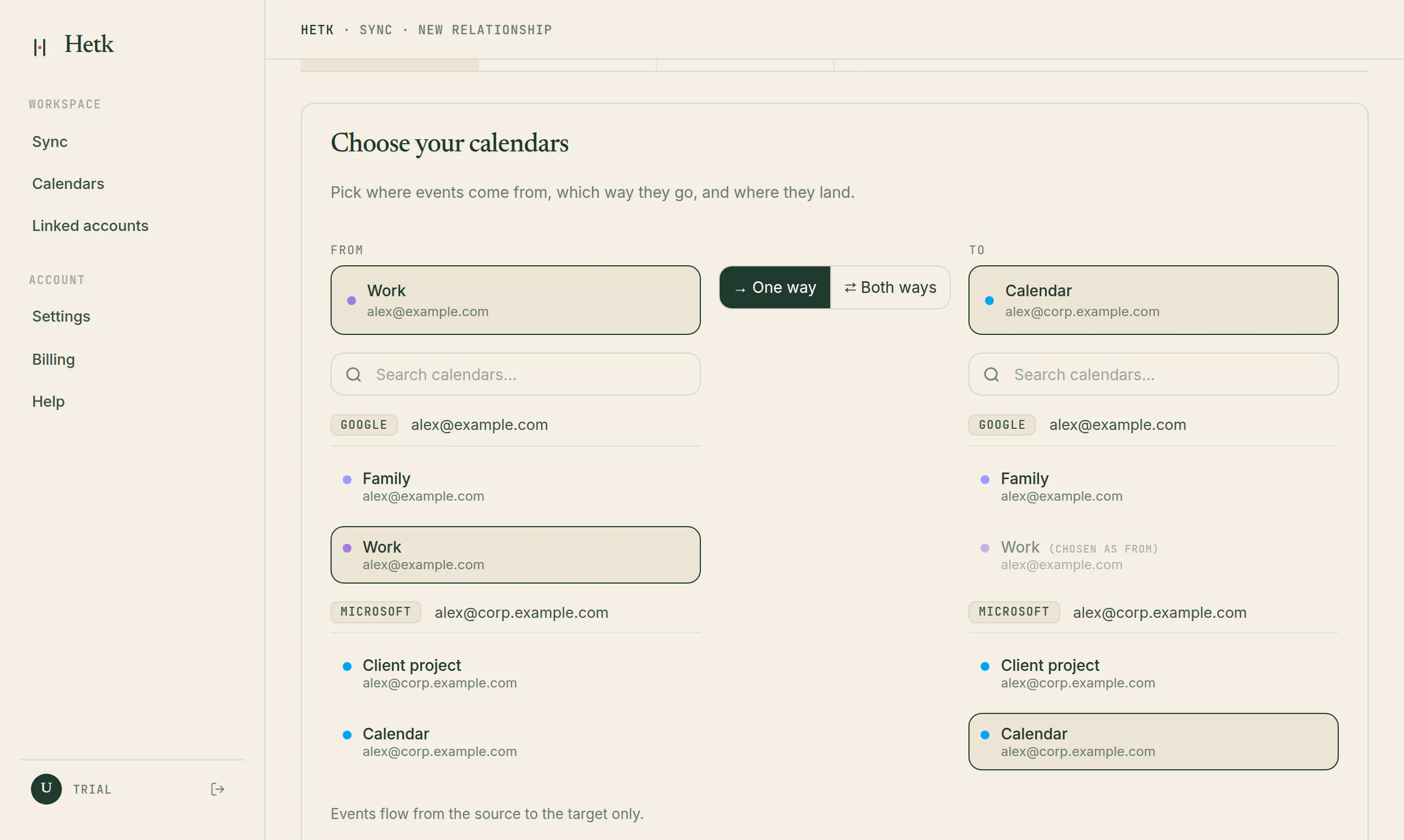Pick Microsoft Calendar in the From list
1404x840 pixels.
(x=515, y=742)
